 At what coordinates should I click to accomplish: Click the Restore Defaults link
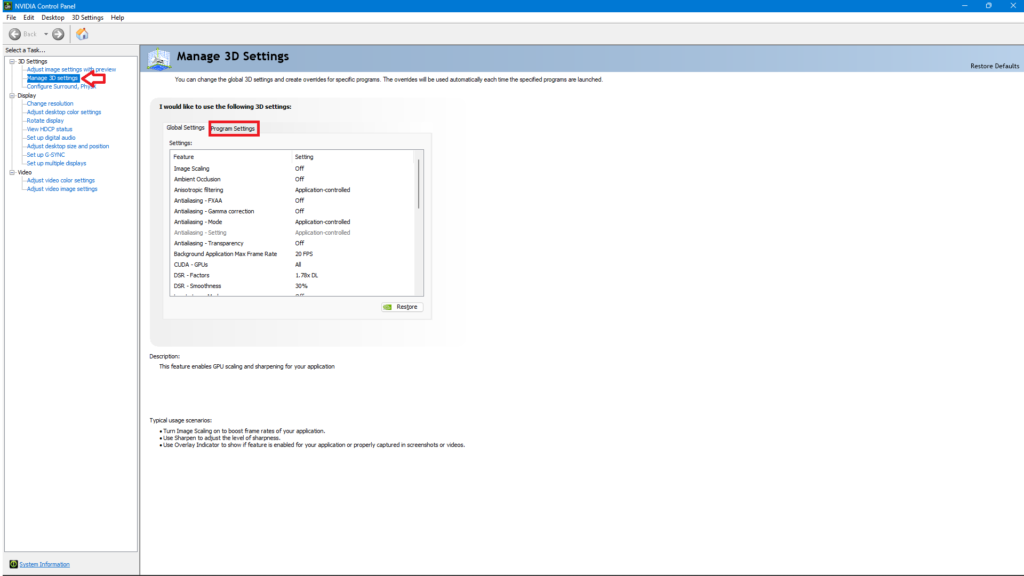pos(994,66)
